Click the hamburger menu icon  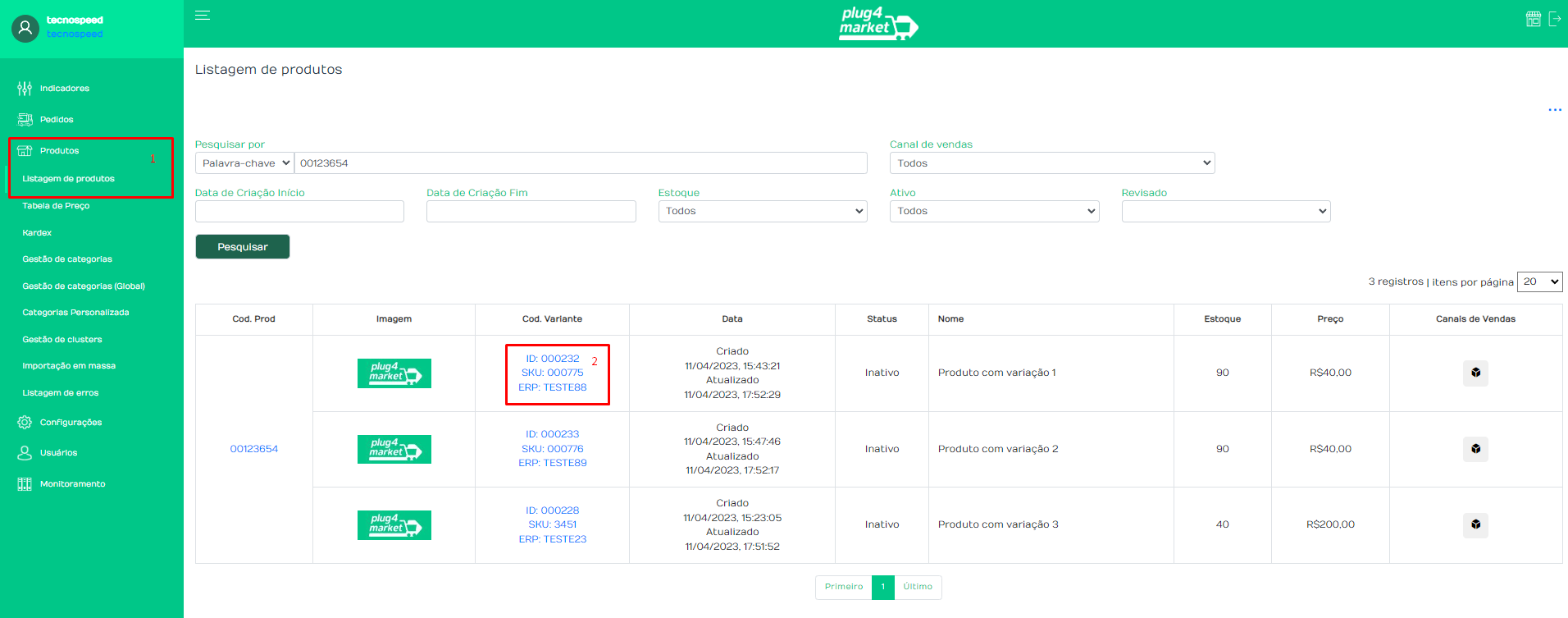coord(203,16)
